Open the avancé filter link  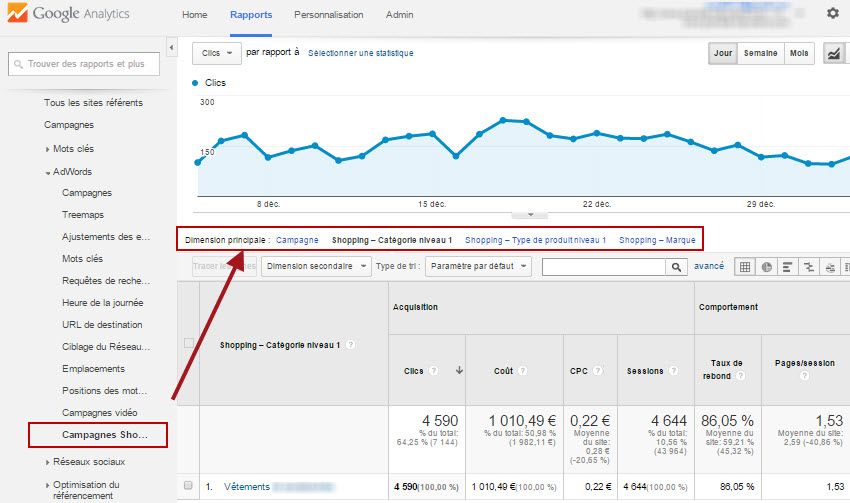[x=709, y=266]
